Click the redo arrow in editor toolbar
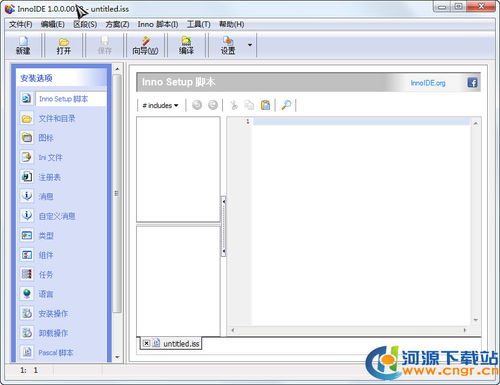 [213, 105]
